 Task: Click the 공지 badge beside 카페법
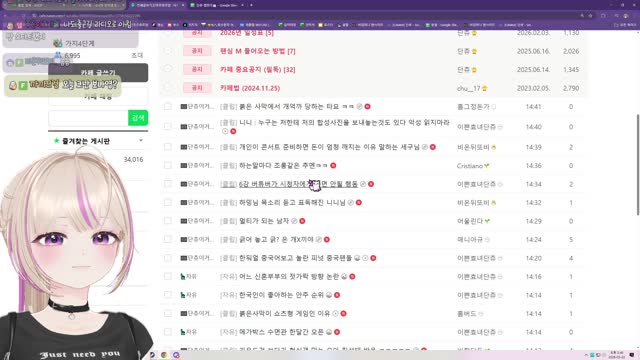197,88
